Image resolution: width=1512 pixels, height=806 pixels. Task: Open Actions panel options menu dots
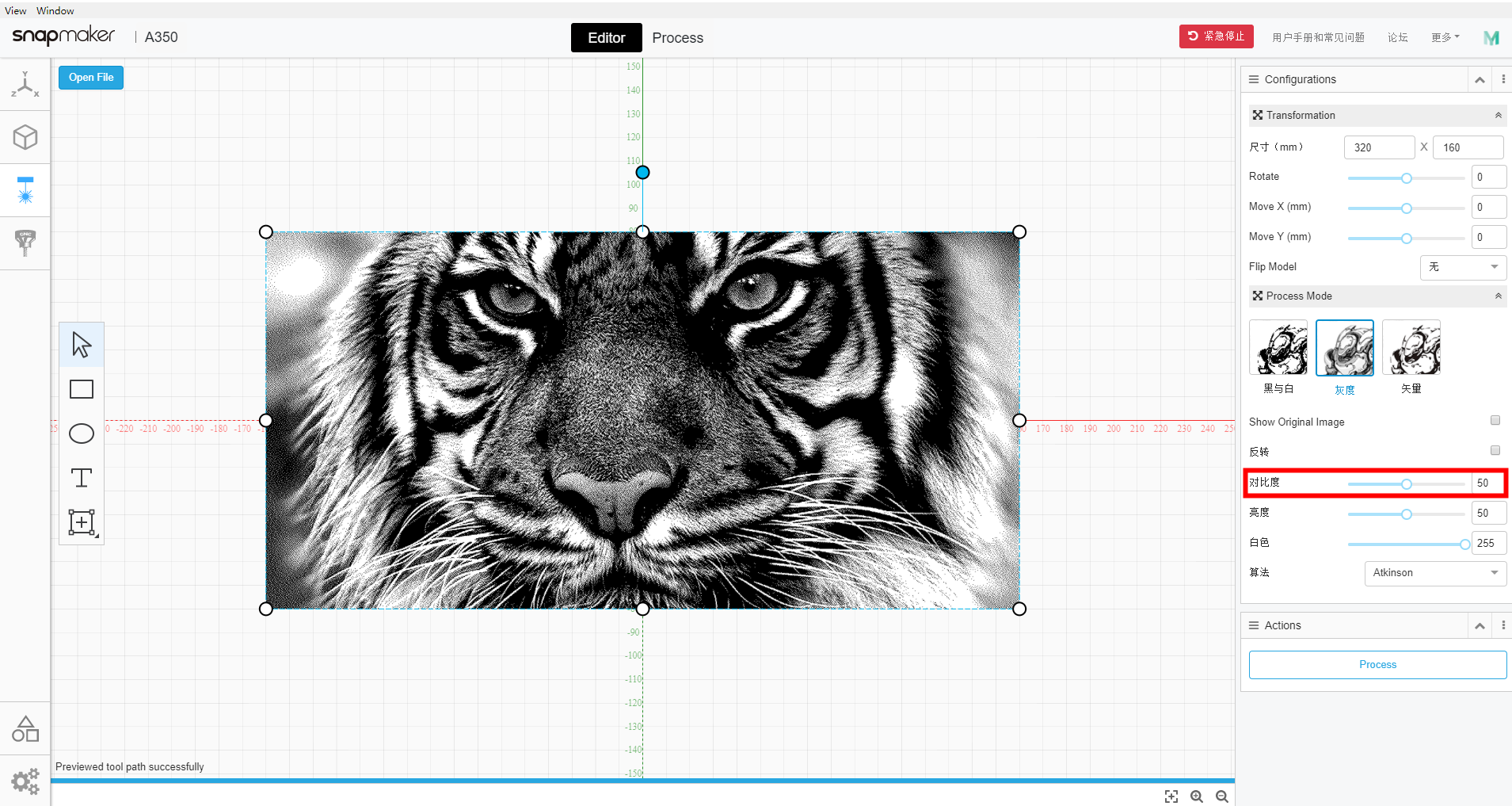pos(1503,625)
